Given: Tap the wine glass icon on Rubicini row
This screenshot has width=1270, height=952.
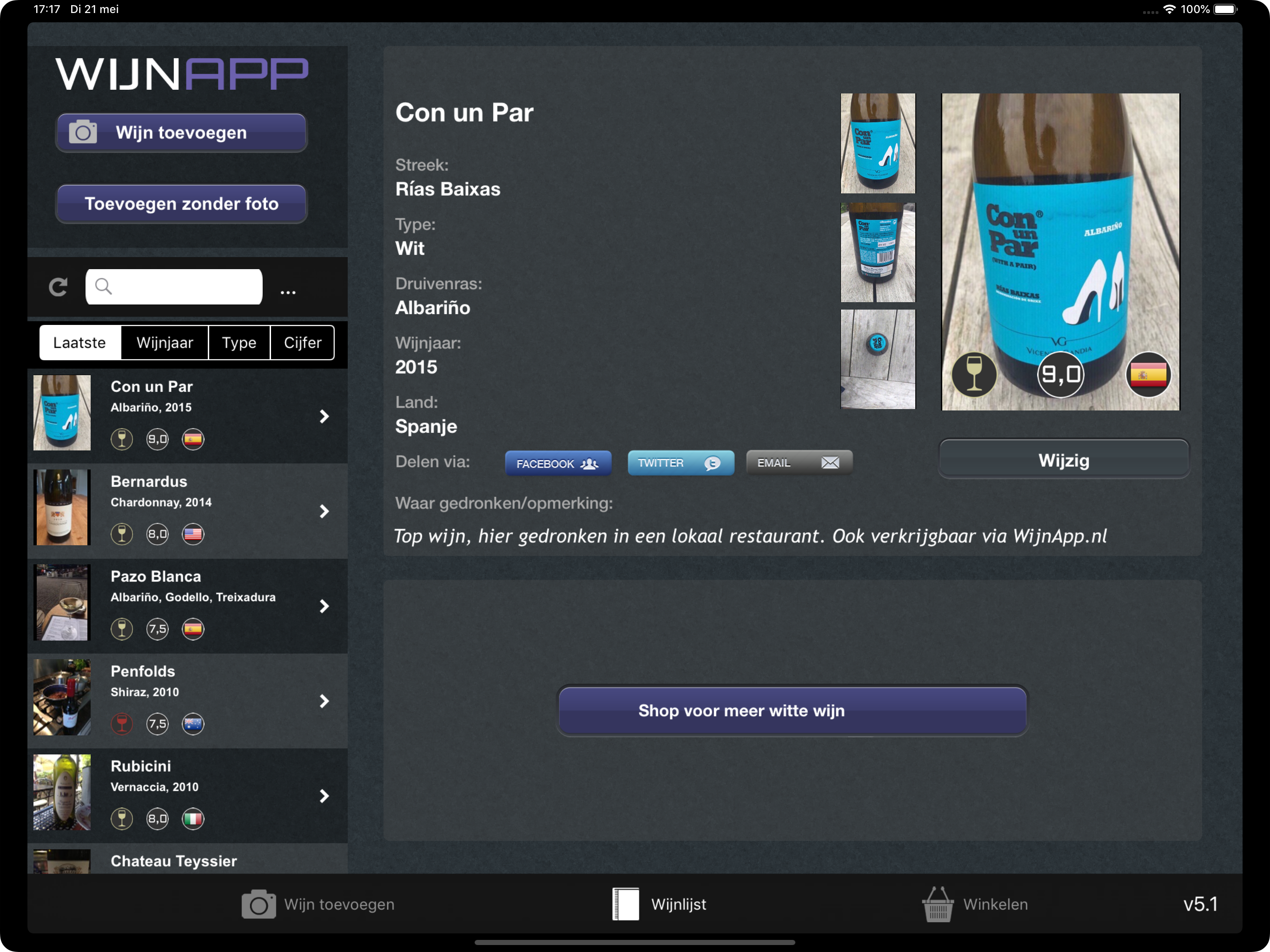Looking at the screenshot, I should coord(122,818).
